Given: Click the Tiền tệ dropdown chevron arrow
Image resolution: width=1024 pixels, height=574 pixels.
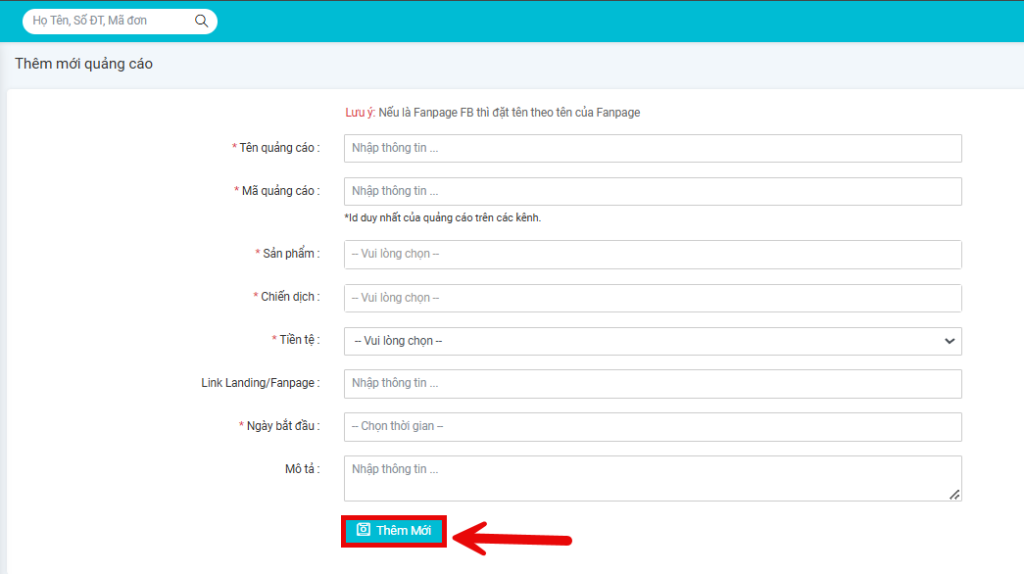Looking at the screenshot, I should (x=949, y=341).
